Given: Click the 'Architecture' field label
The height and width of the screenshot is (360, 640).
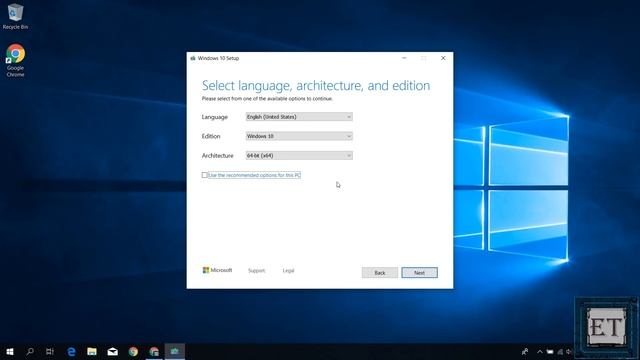Looking at the screenshot, I should point(217,156).
